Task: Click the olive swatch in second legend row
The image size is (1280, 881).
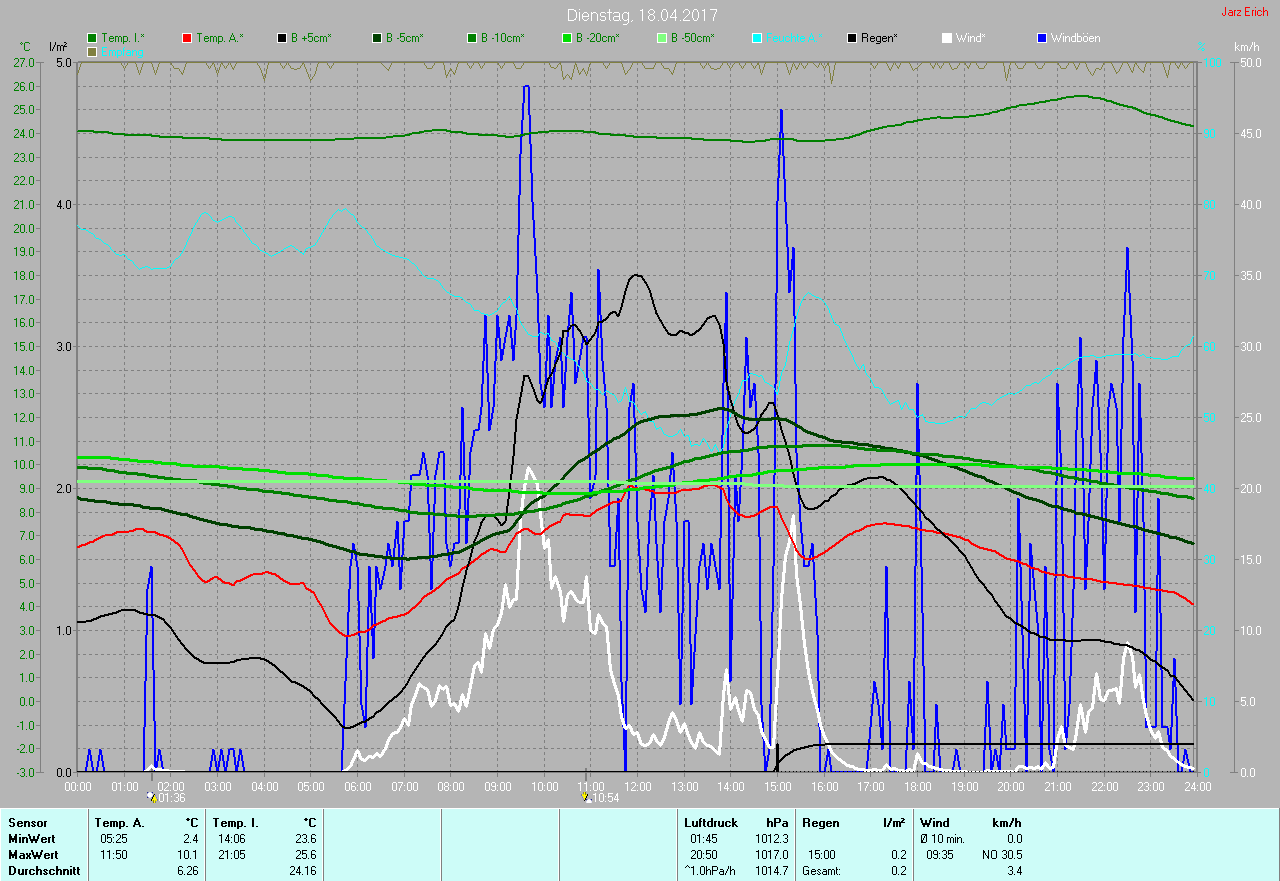Action: (93, 51)
